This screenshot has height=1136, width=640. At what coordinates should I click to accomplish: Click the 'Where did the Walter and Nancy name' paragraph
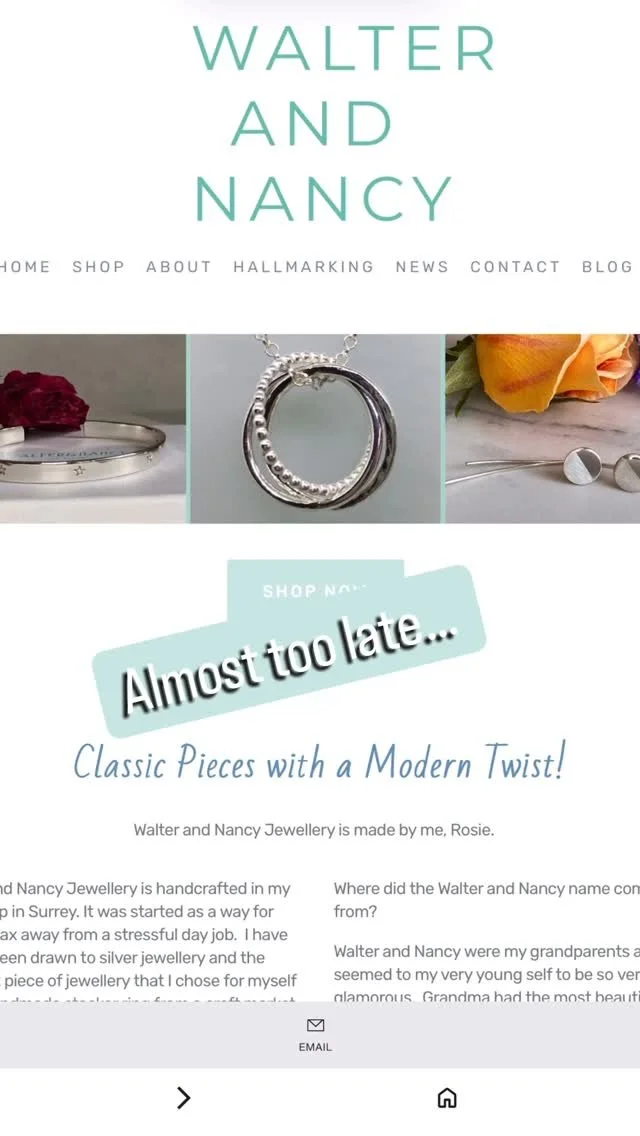pos(486,900)
